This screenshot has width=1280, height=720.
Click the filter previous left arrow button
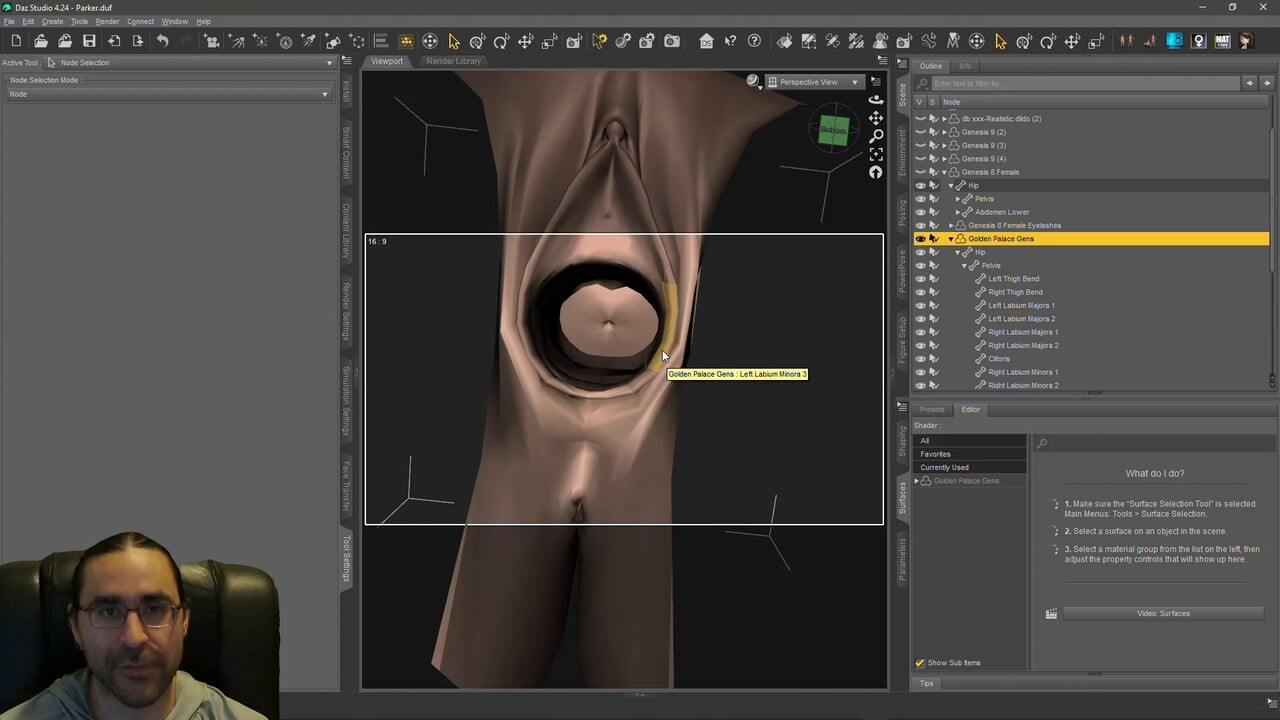1250,83
